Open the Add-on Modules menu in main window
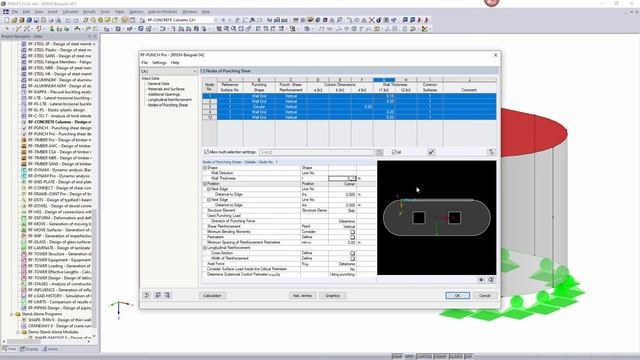The width and height of the screenshot is (640, 360). (x=162, y=12)
